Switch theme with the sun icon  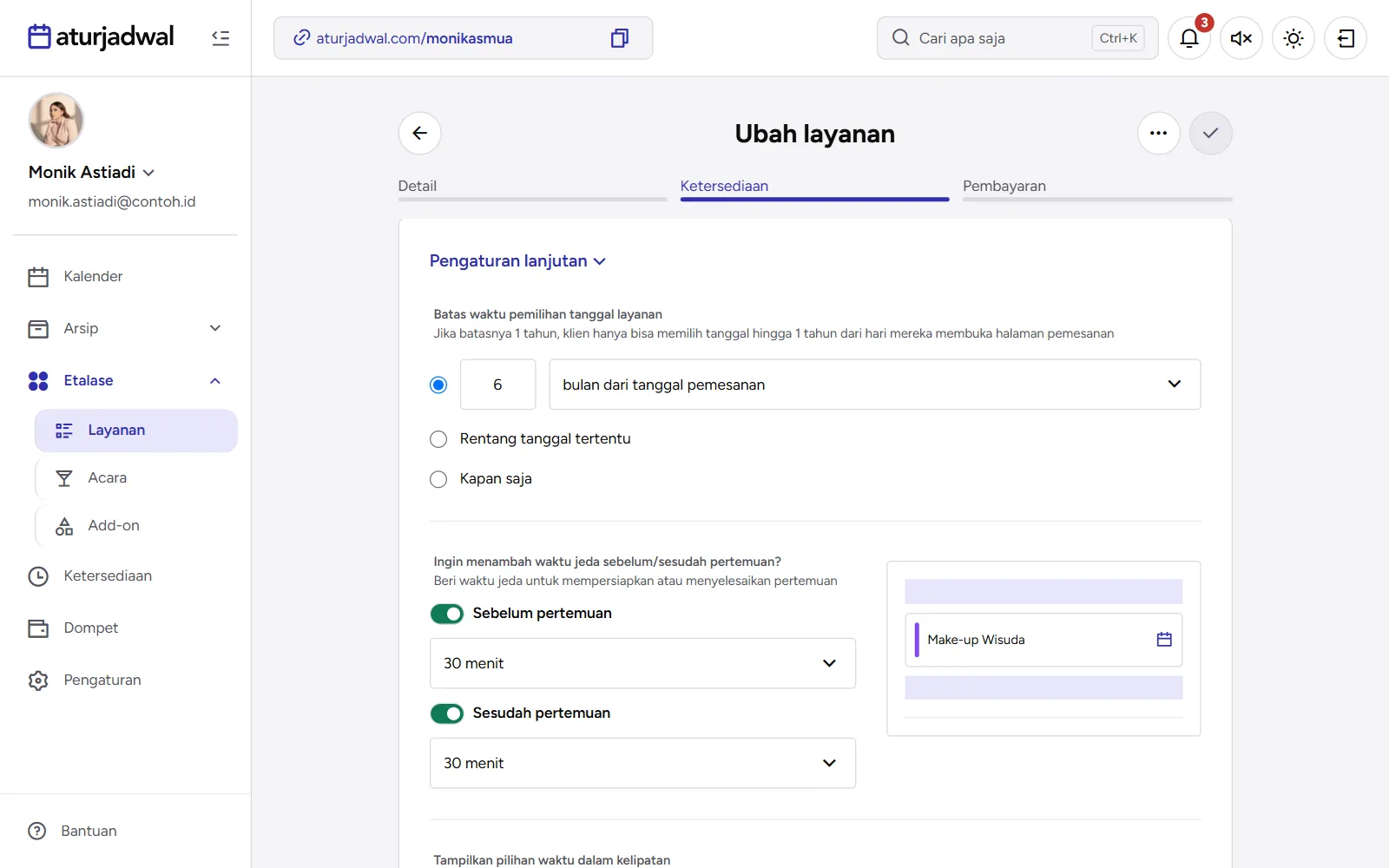click(x=1294, y=38)
